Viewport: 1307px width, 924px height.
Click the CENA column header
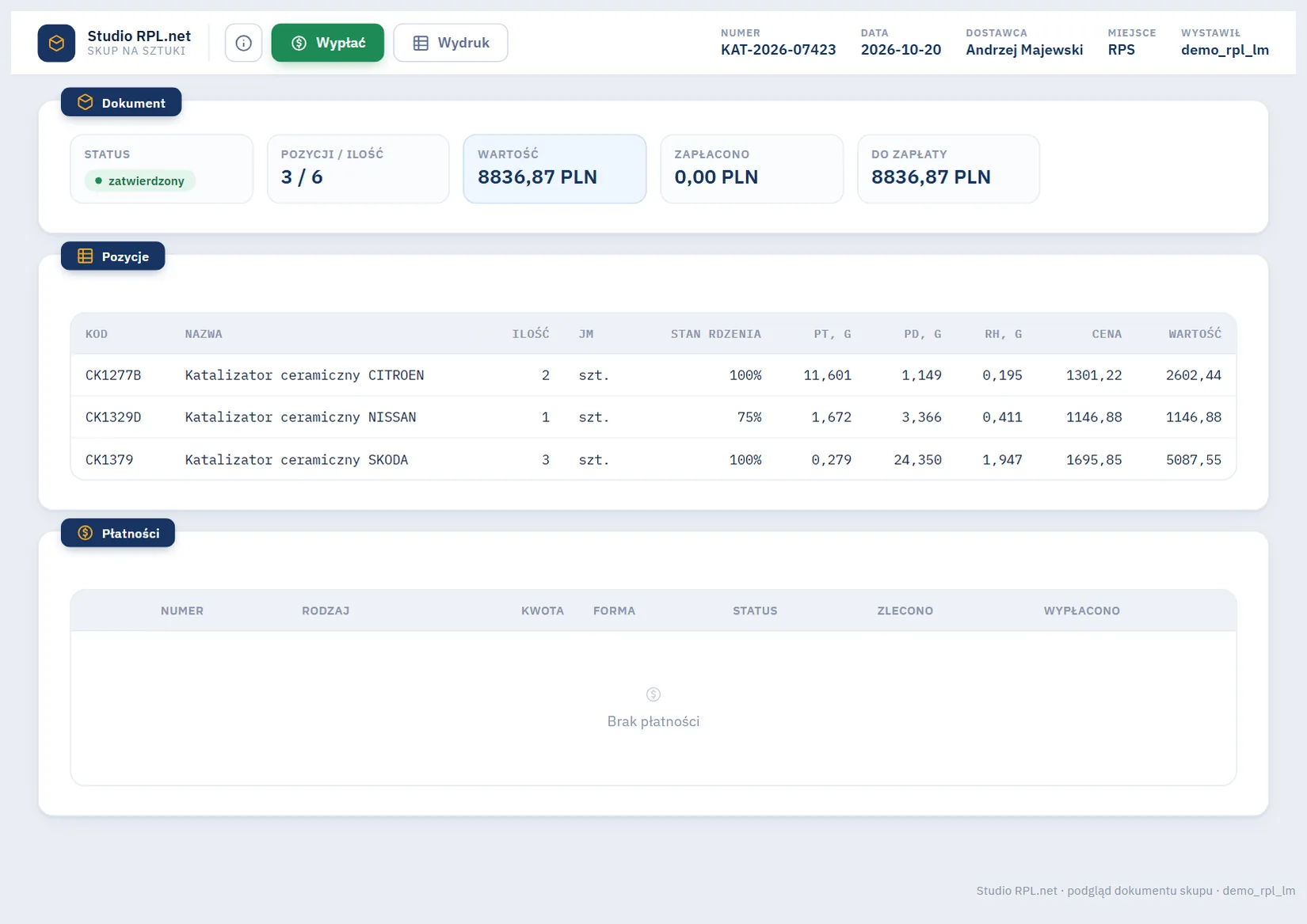pos(1107,334)
